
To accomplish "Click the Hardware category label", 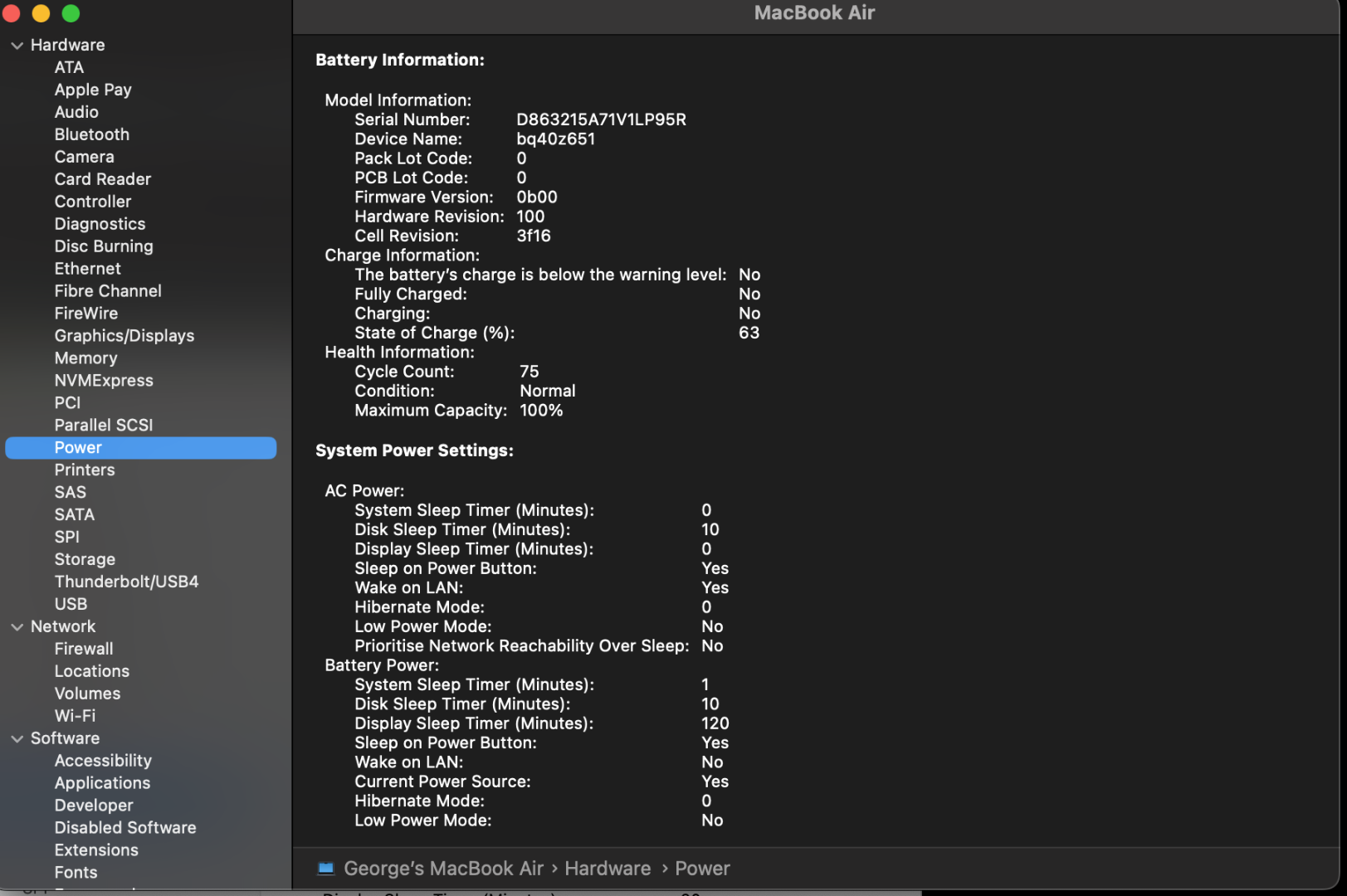I will click(67, 46).
